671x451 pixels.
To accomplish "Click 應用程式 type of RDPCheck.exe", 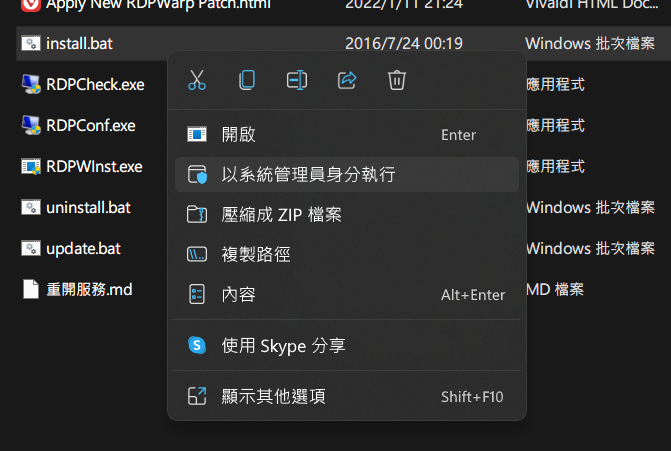I will pos(555,84).
